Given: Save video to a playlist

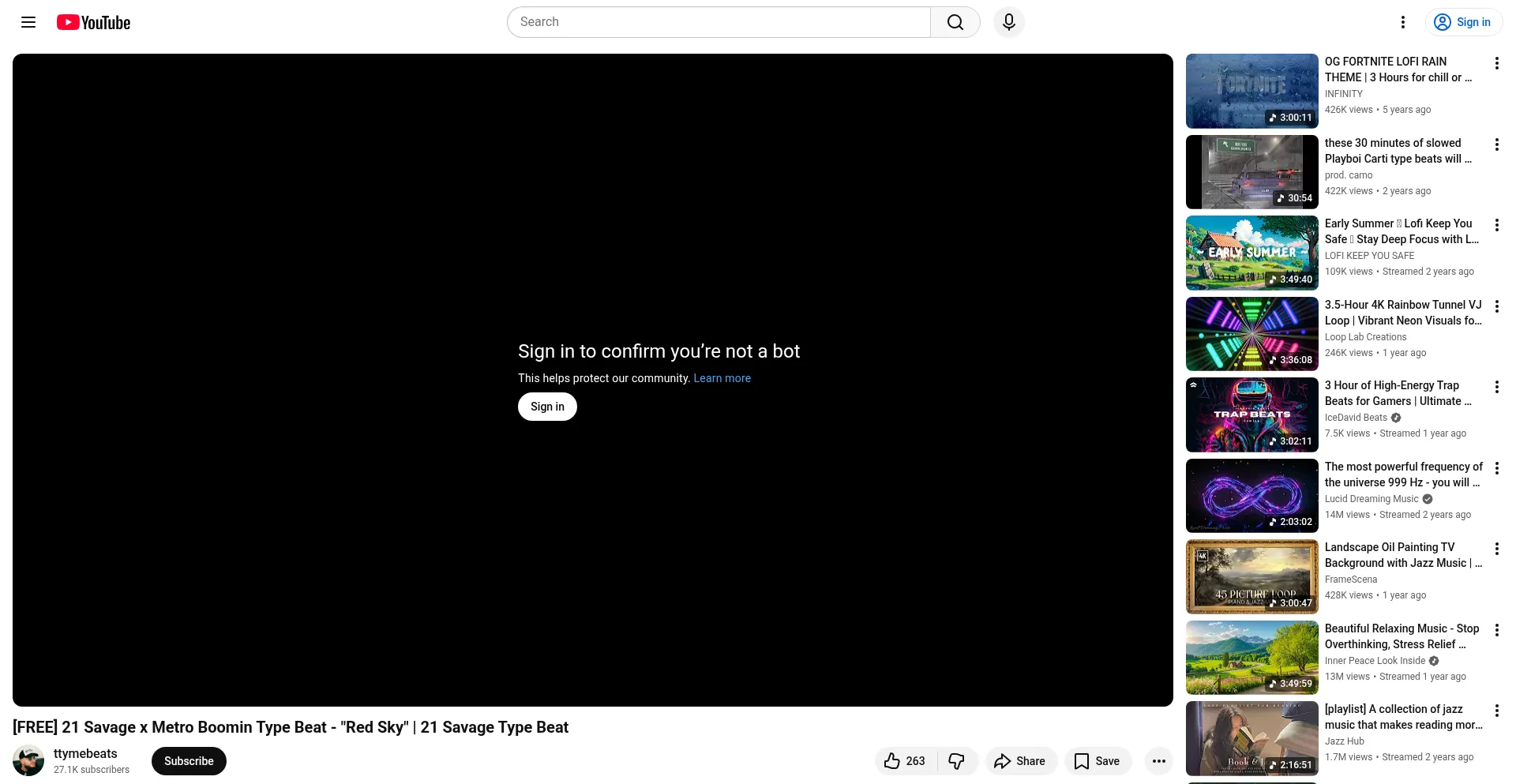Looking at the screenshot, I should 1098,761.
